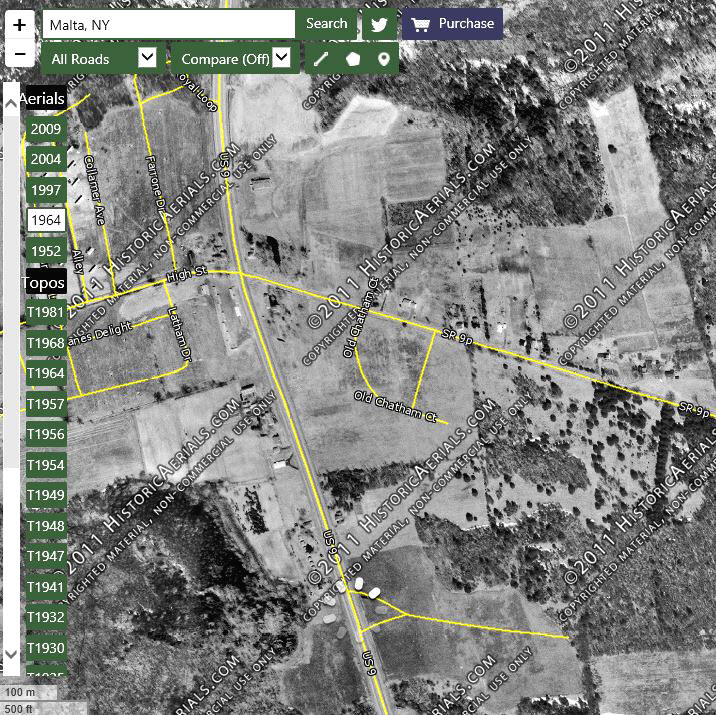Image resolution: width=716 pixels, height=715 pixels.
Task: Select the T1930 topo map
Action: (x=46, y=648)
